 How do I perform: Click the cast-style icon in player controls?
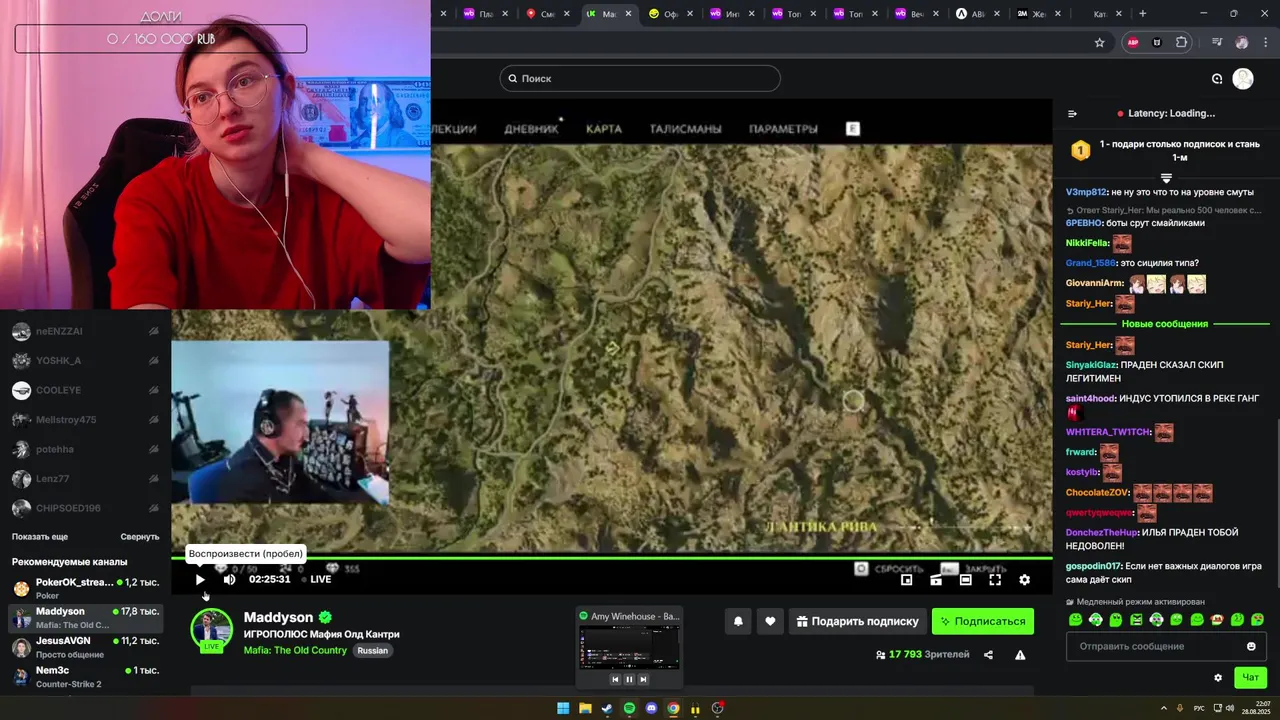tap(936, 579)
